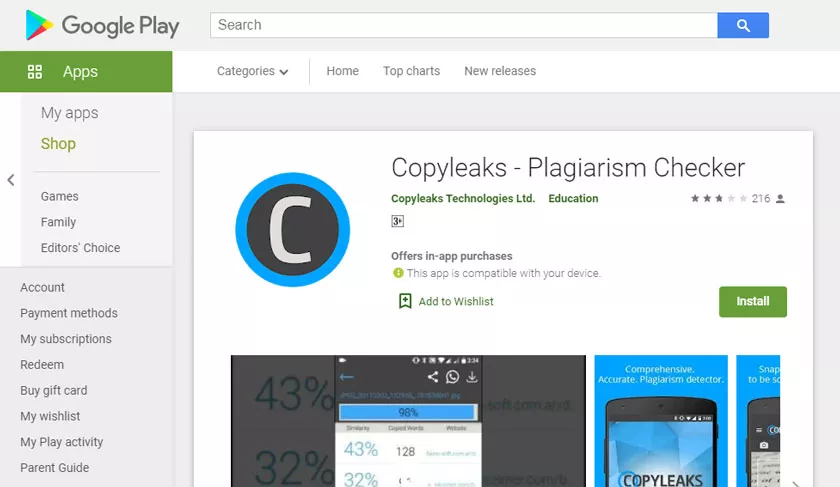The height and width of the screenshot is (487, 840).
Task: Select Buy gift card
Action: pos(54,390)
